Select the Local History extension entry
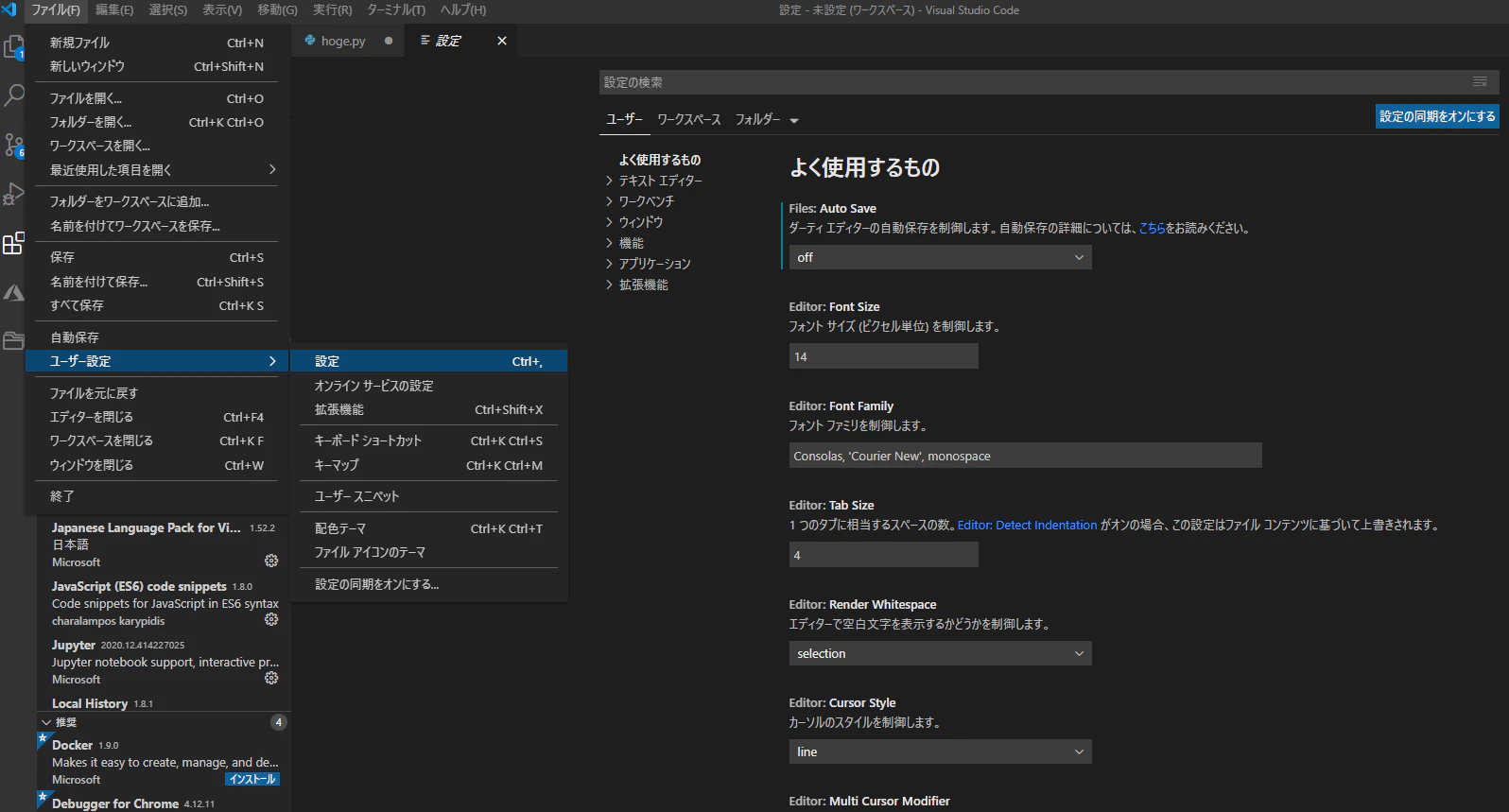 point(164,703)
